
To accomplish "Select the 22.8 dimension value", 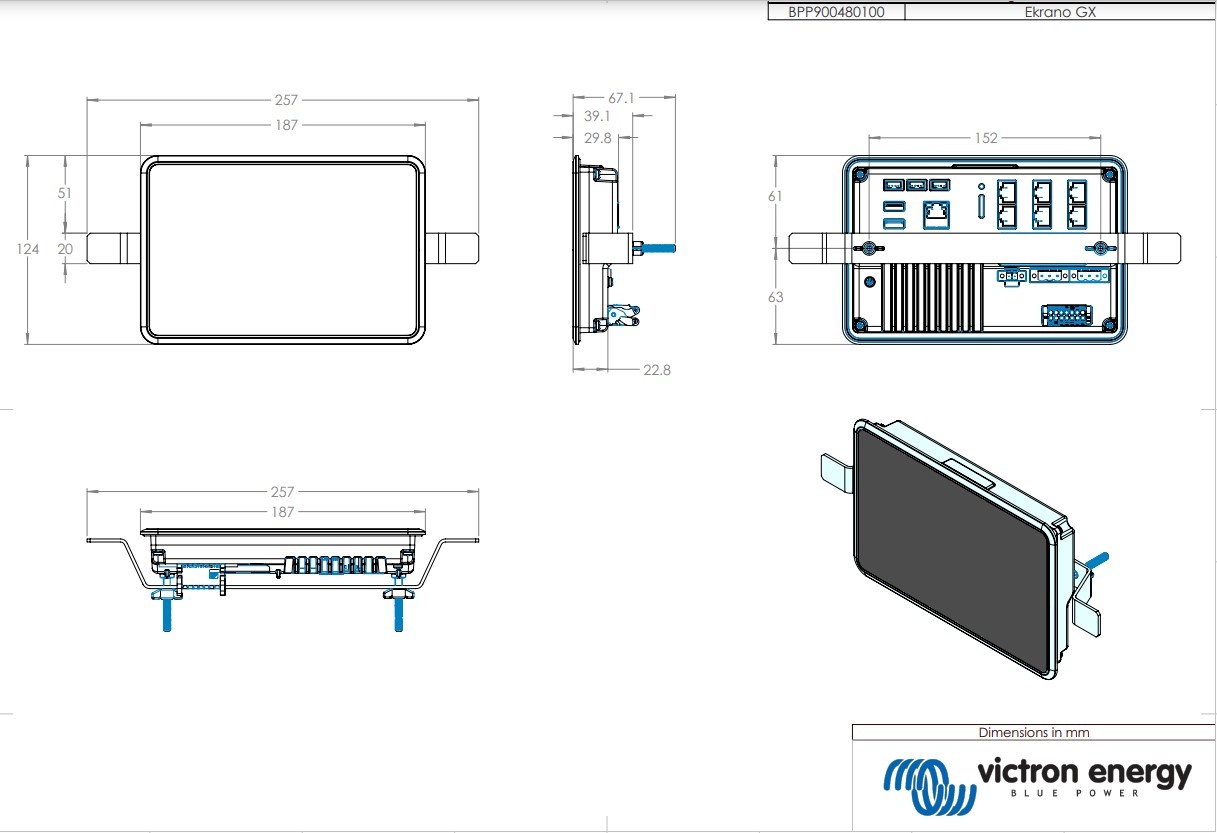I will (x=656, y=370).
